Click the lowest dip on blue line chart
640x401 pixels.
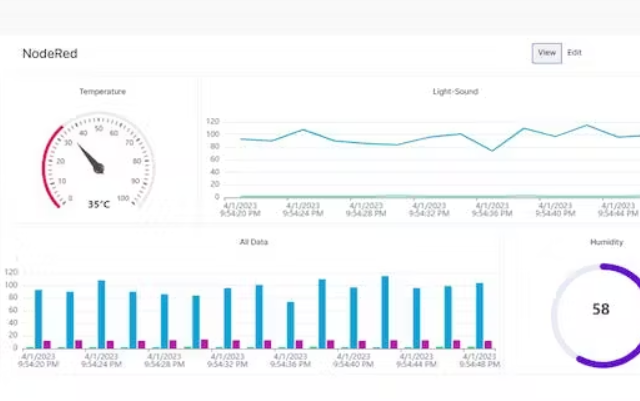pyautogui.click(x=492, y=150)
